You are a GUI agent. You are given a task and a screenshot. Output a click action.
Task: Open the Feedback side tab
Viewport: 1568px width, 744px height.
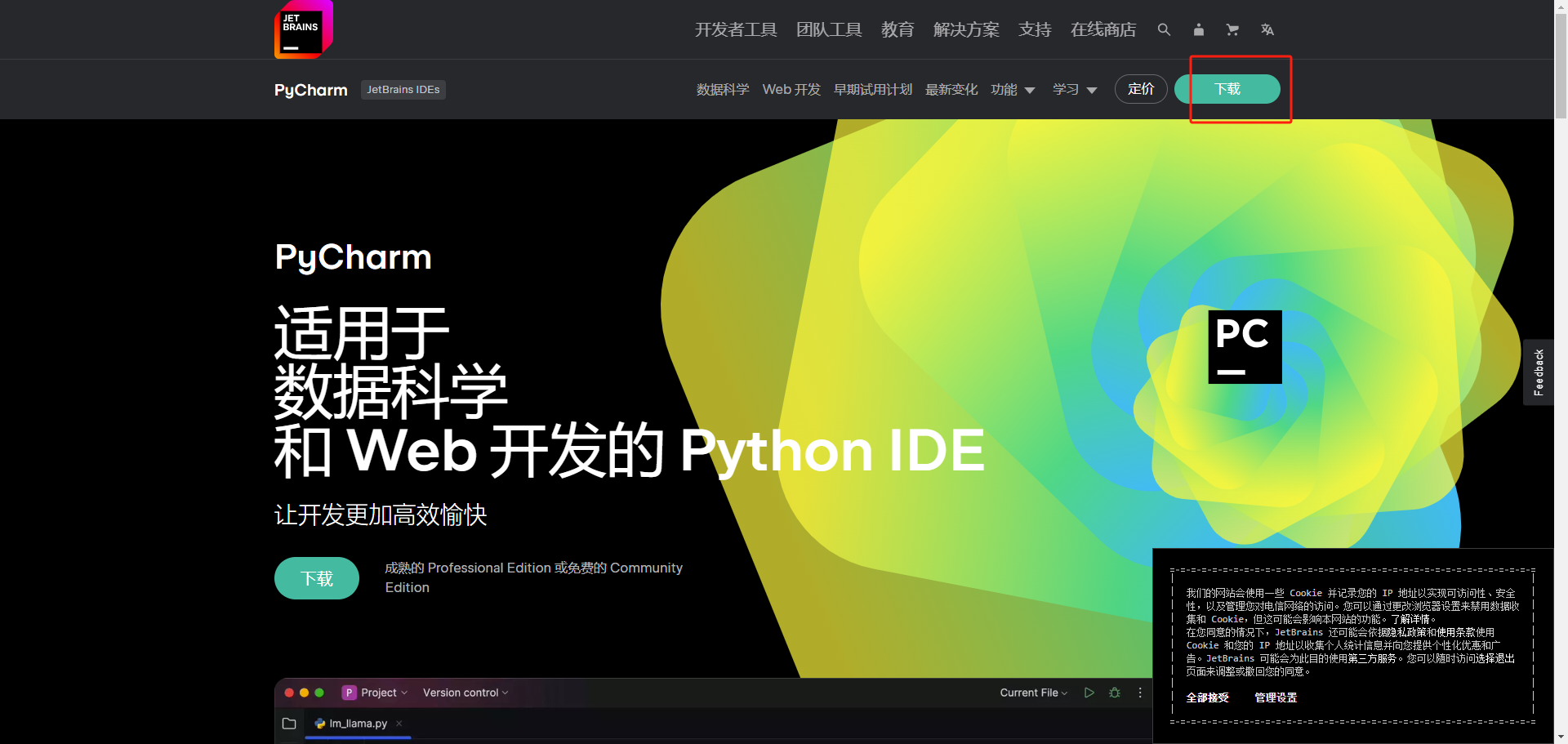[x=1539, y=372]
